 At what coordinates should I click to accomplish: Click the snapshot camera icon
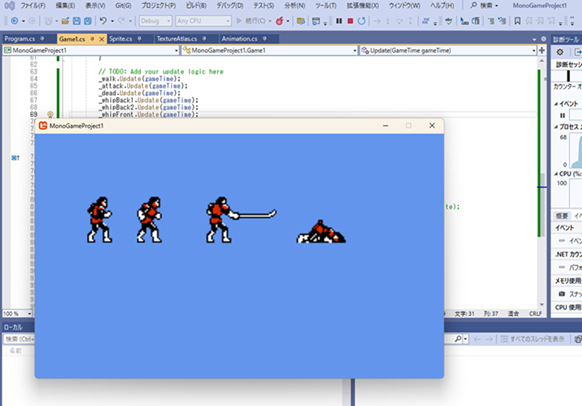562,294
